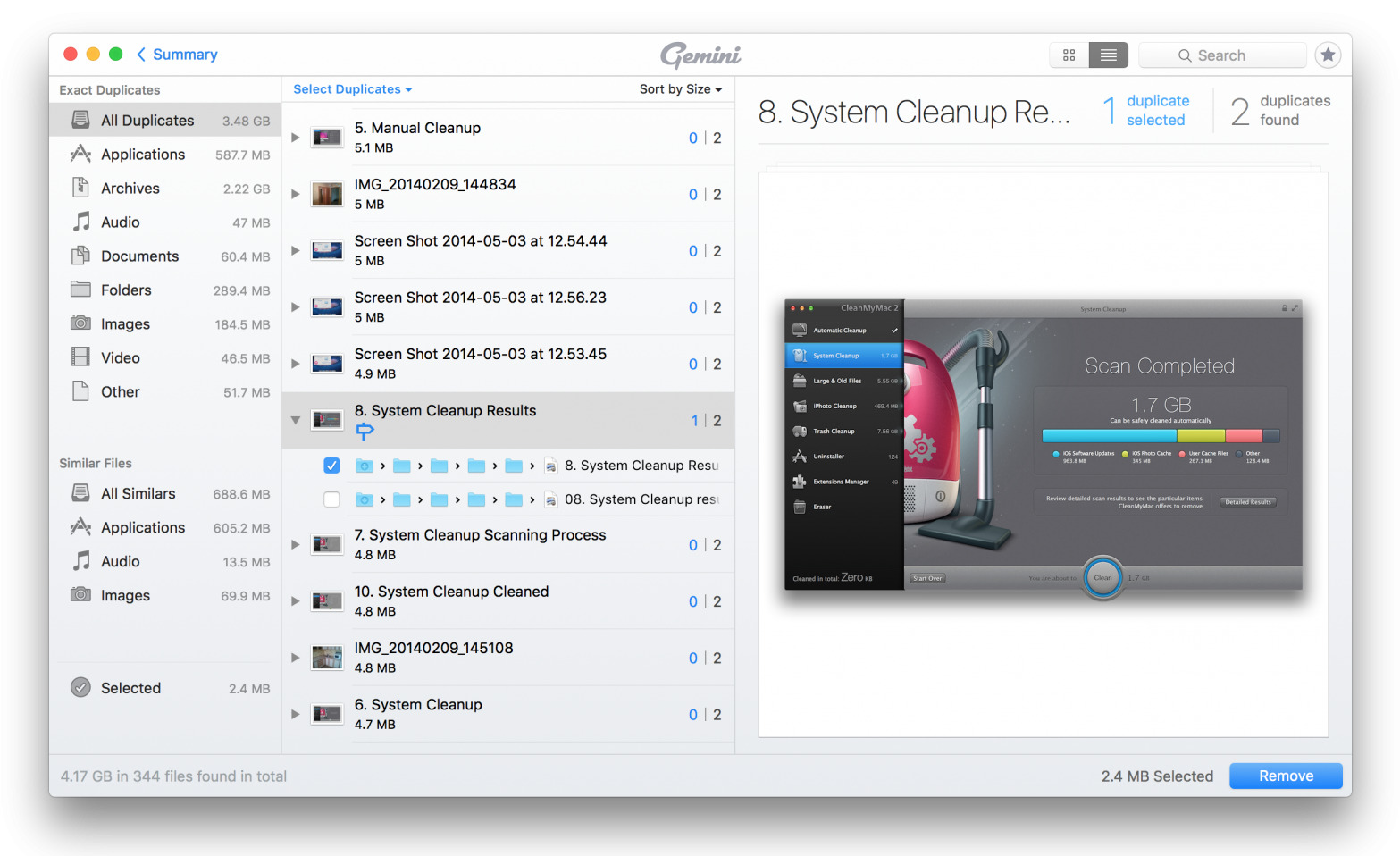Click the Documents icon
1400x856 pixels.
[x=80, y=256]
